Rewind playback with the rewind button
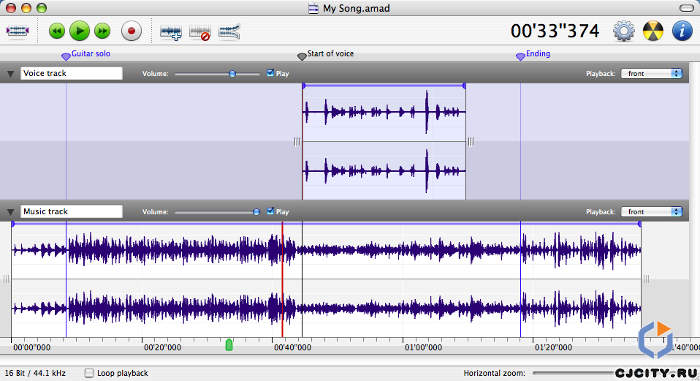The height and width of the screenshot is (381, 700). 57,31
